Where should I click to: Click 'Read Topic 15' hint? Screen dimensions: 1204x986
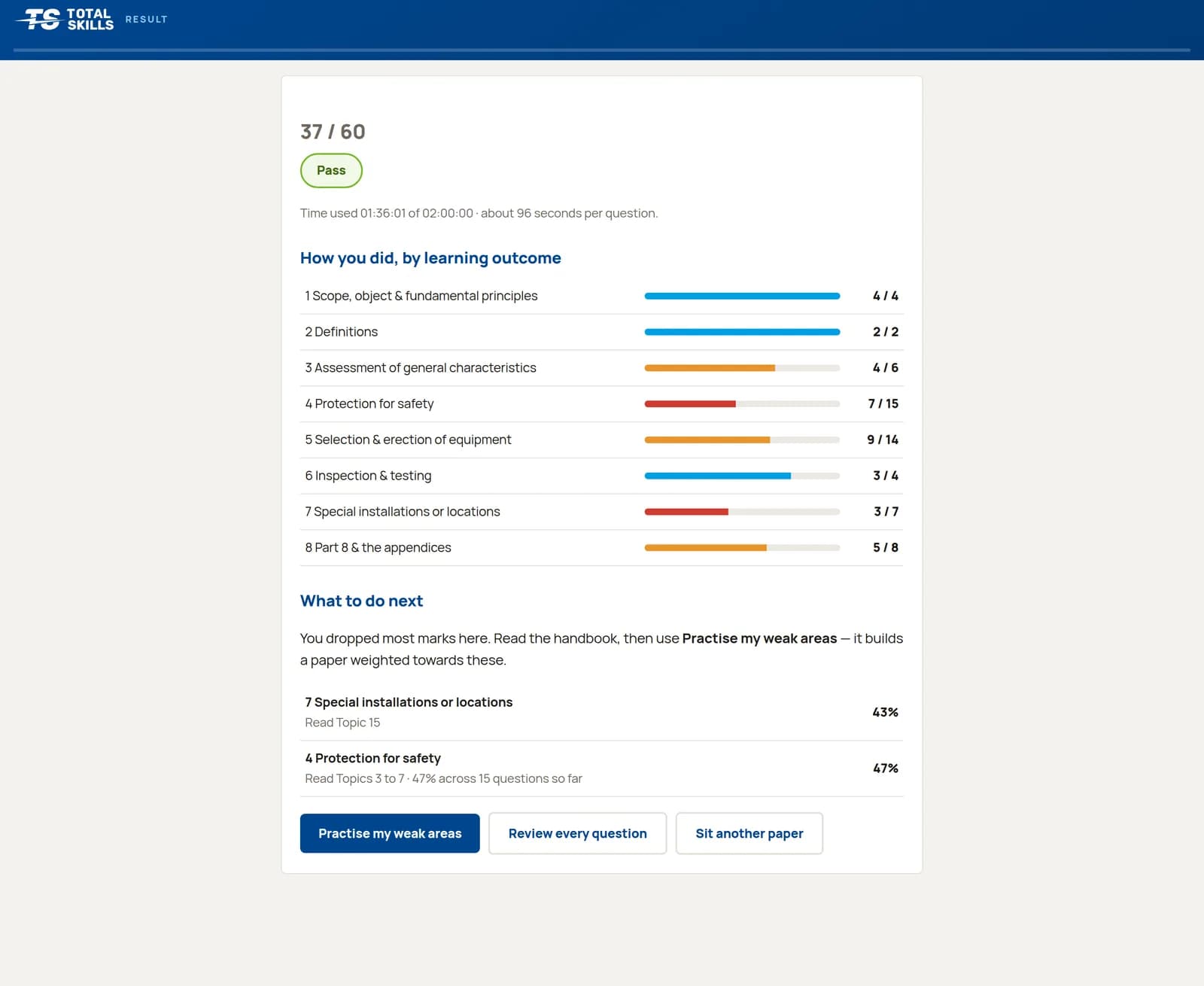(342, 723)
